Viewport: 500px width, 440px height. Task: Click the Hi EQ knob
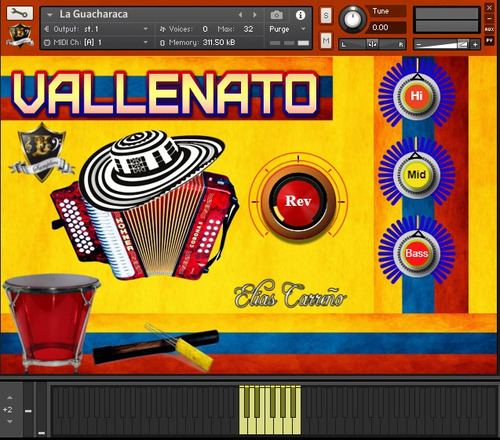[416, 96]
